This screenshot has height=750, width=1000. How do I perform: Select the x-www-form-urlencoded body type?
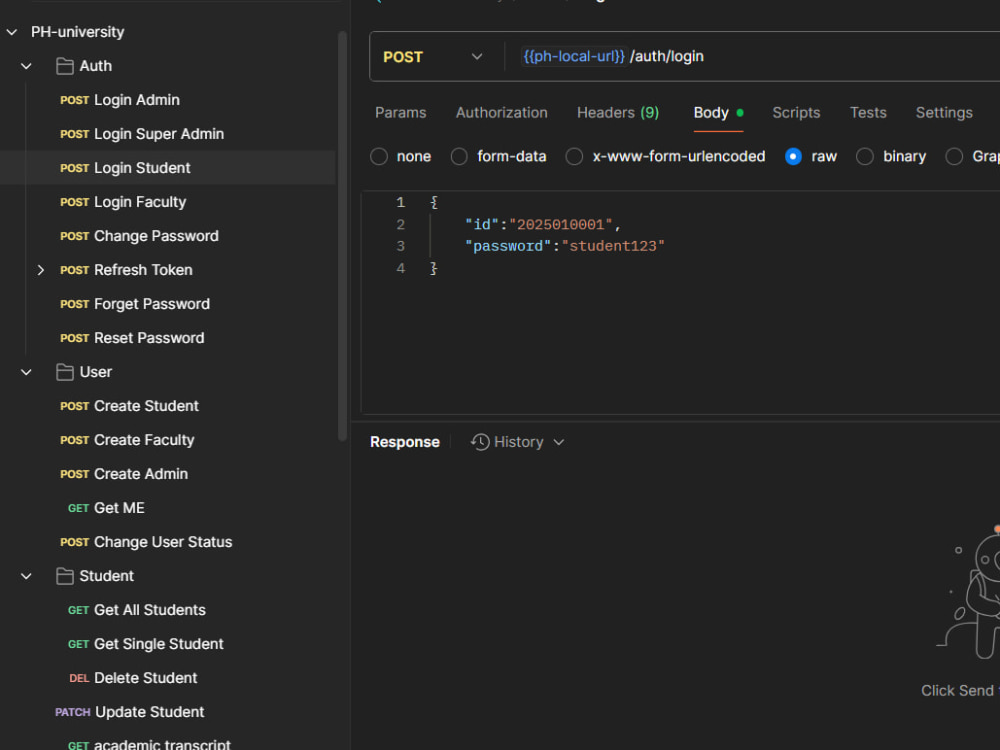click(573, 156)
